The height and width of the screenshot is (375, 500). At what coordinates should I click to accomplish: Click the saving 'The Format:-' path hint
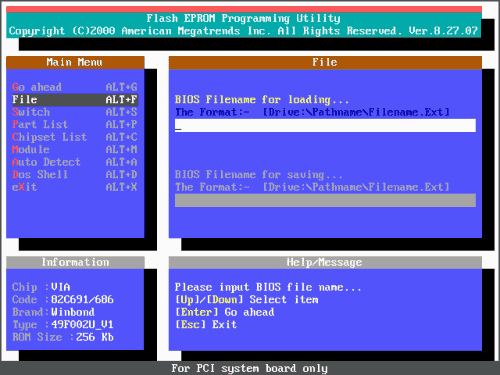312,187
